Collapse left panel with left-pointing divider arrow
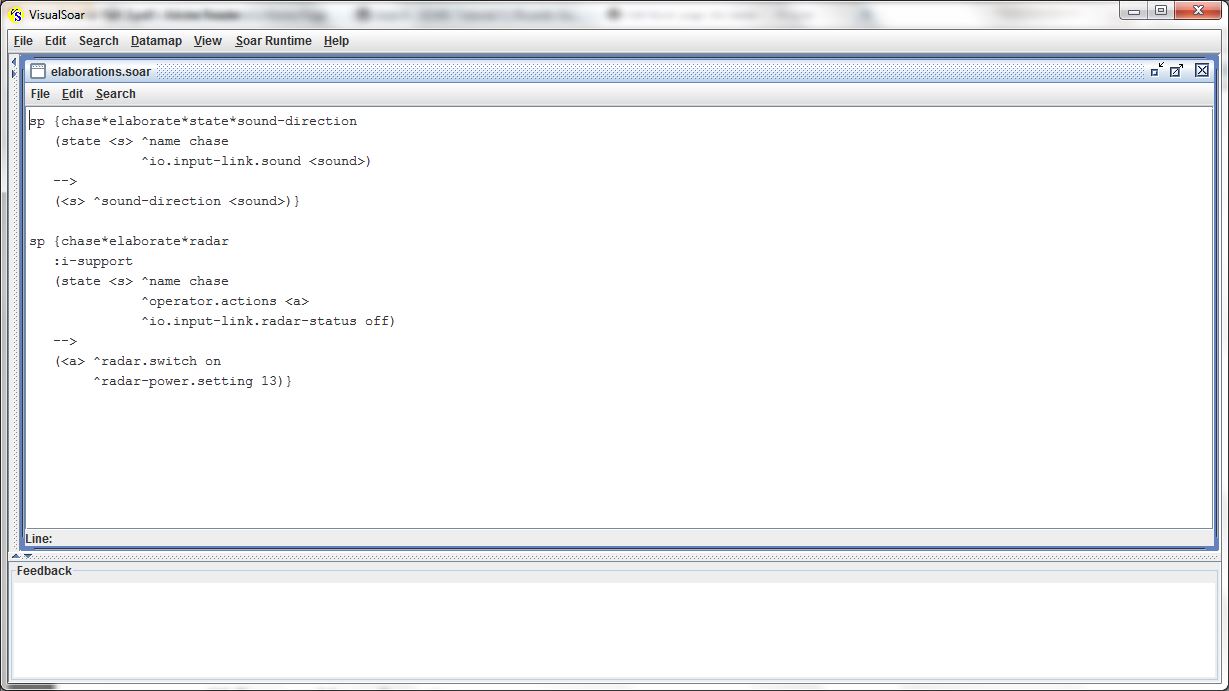The image size is (1229, 691). coord(13,63)
